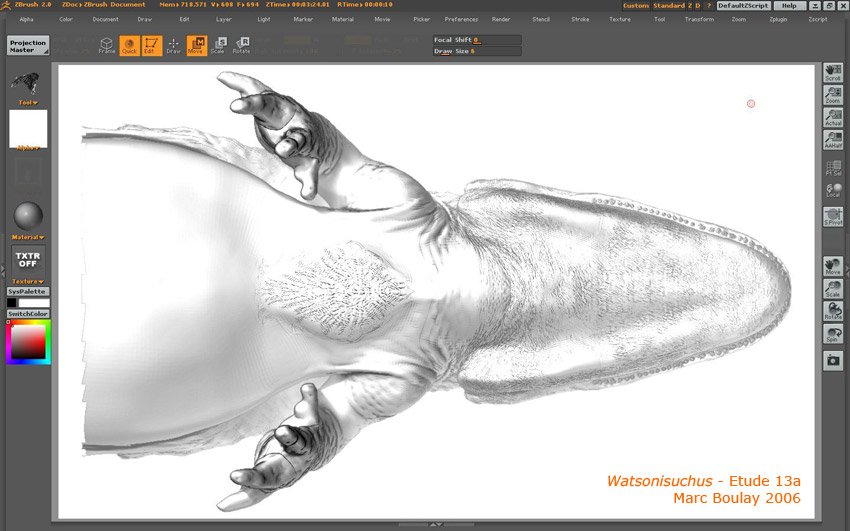
Task: Click the camera snapshot icon
Action: (833, 361)
